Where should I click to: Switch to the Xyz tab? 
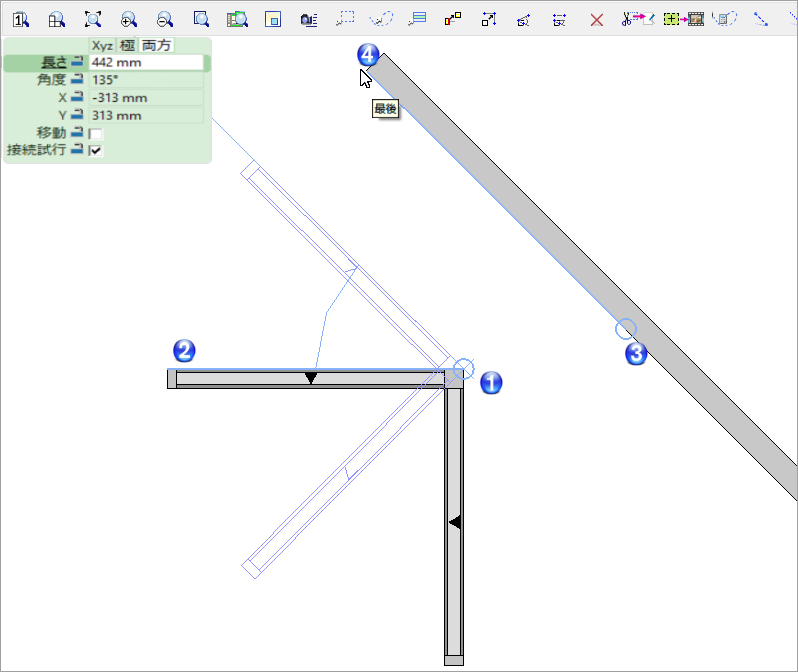point(102,46)
